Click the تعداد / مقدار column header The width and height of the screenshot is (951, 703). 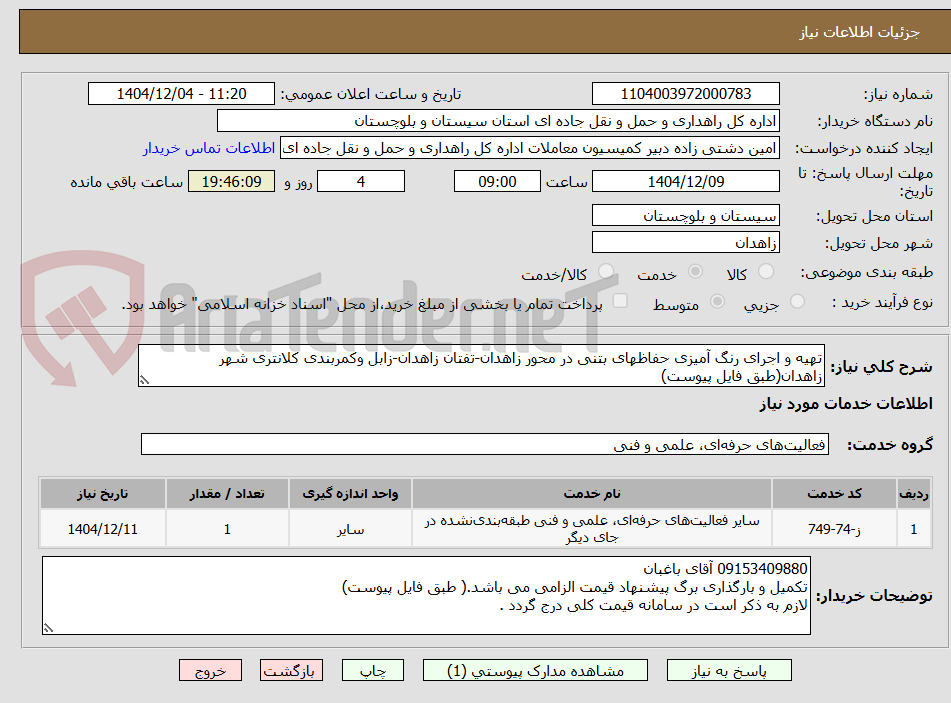227,494
